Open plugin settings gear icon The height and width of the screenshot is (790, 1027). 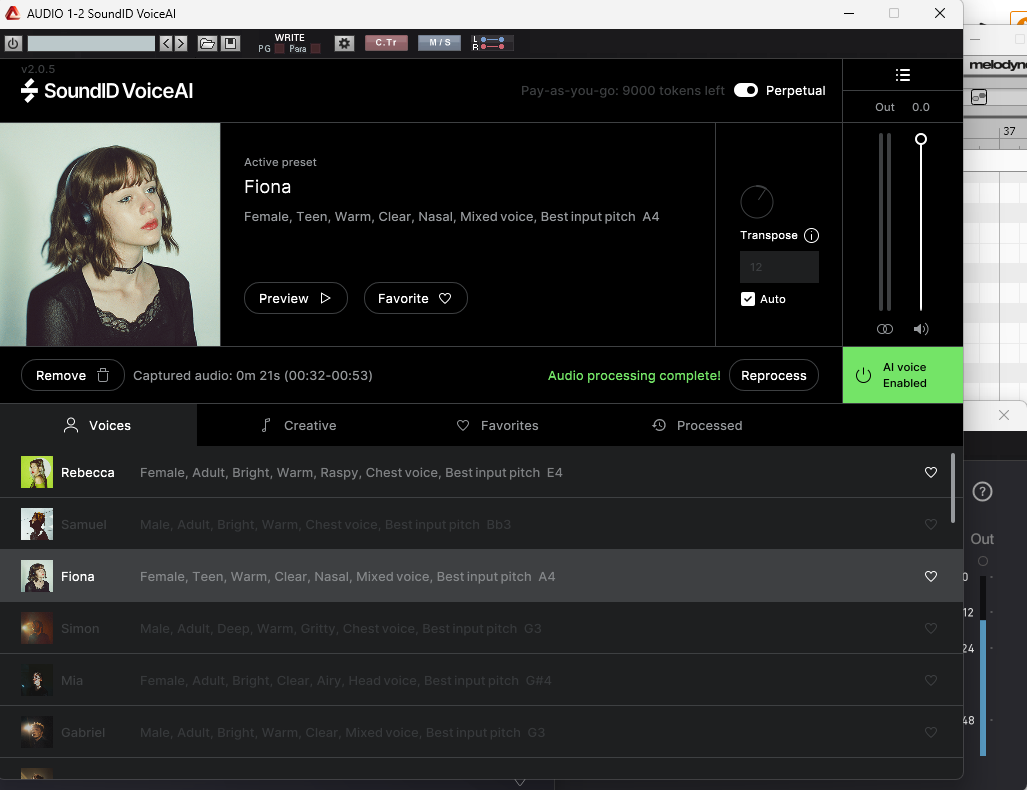[345, 43]
